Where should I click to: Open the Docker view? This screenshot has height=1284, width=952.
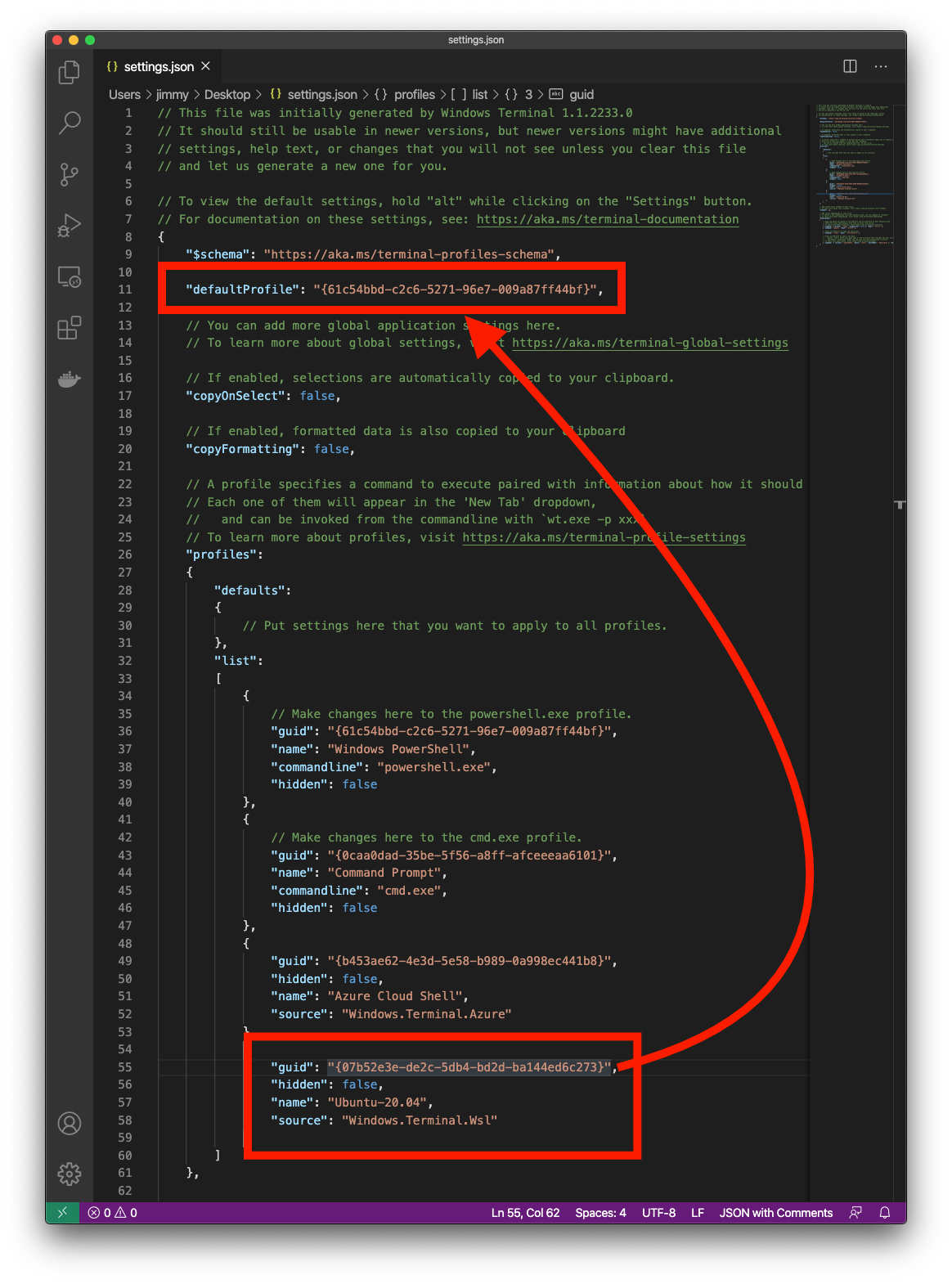click(70, 379)
